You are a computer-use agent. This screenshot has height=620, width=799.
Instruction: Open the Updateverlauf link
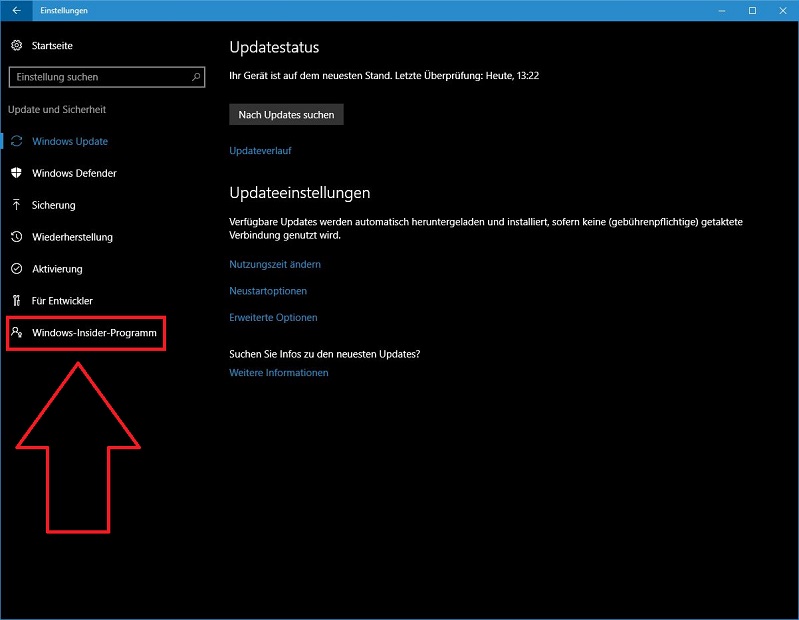tap(260, 151)
